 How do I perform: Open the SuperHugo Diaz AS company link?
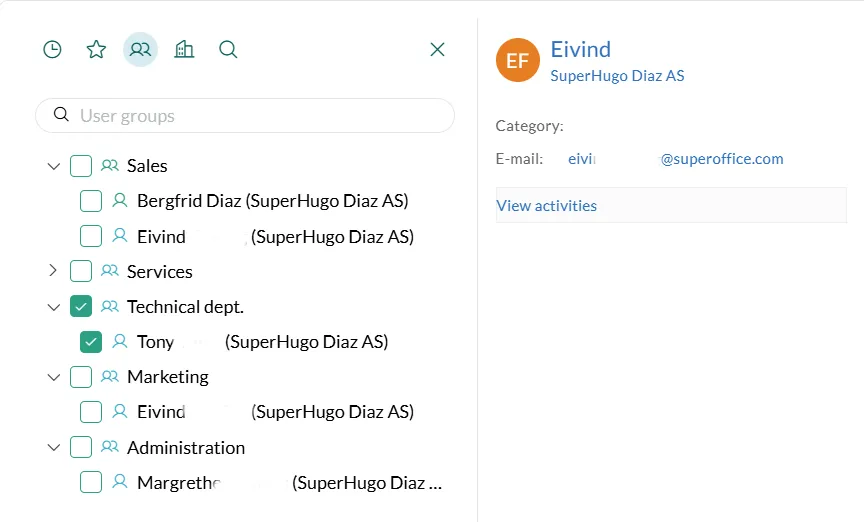click(617, 76)
